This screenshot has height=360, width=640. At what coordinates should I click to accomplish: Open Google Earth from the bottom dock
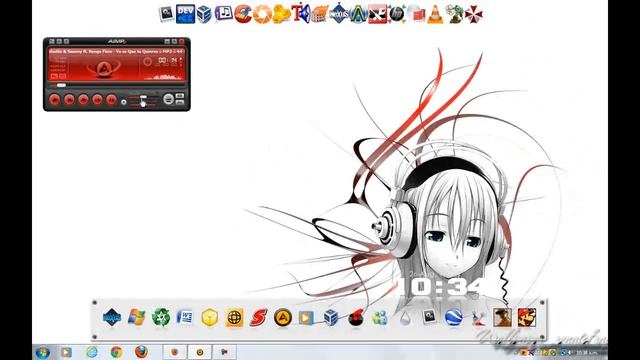click(x=453, y=318)
